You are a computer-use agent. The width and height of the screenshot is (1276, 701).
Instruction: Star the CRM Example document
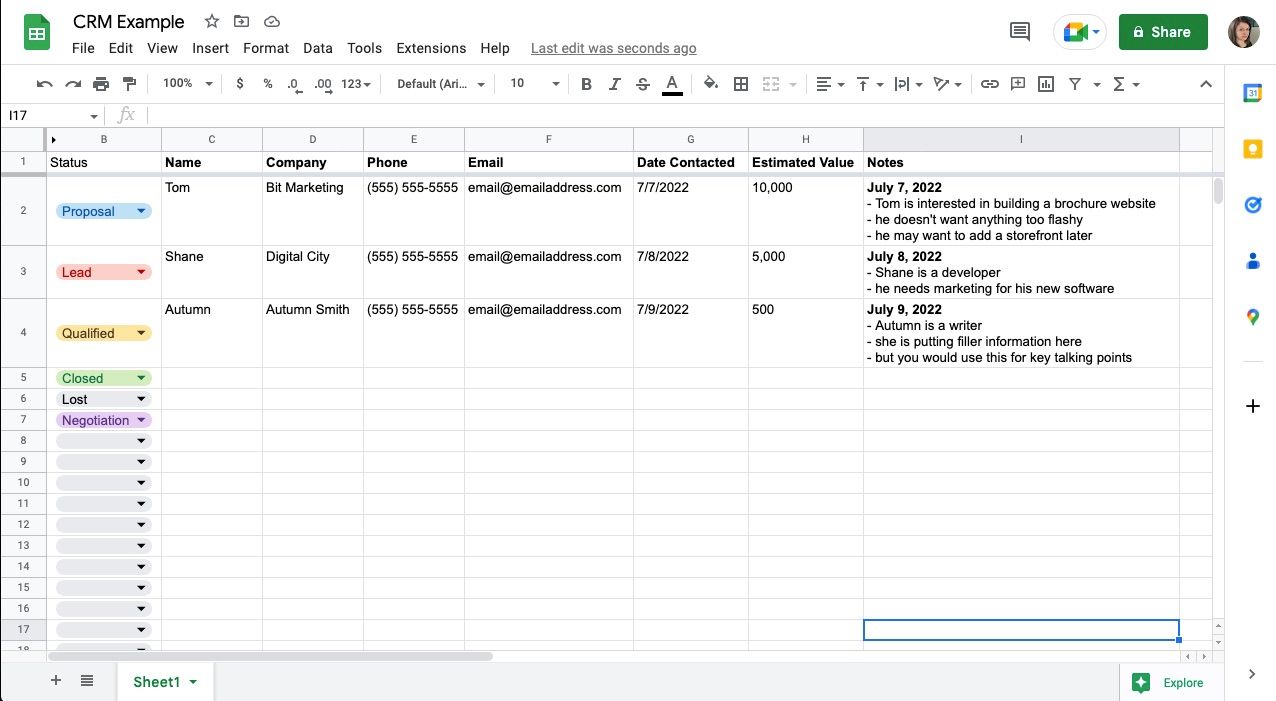(211, 21)
